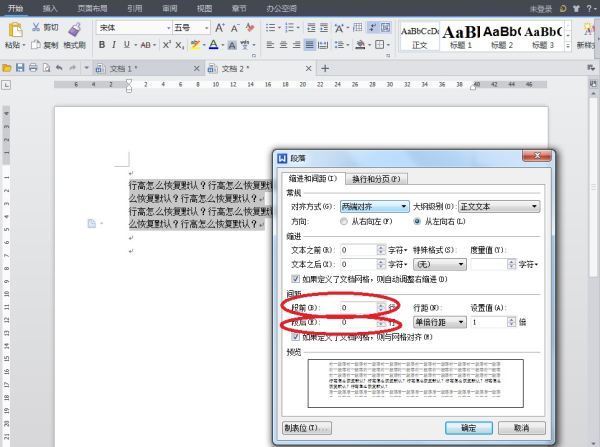Open the outline level (大纲级别) dropdown
The image size is (600, 447).
[x=499, y=207]
